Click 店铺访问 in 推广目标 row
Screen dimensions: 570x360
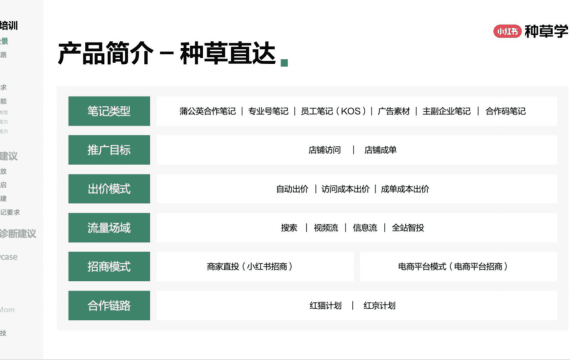pyautogui.click(x=325, y=150)
